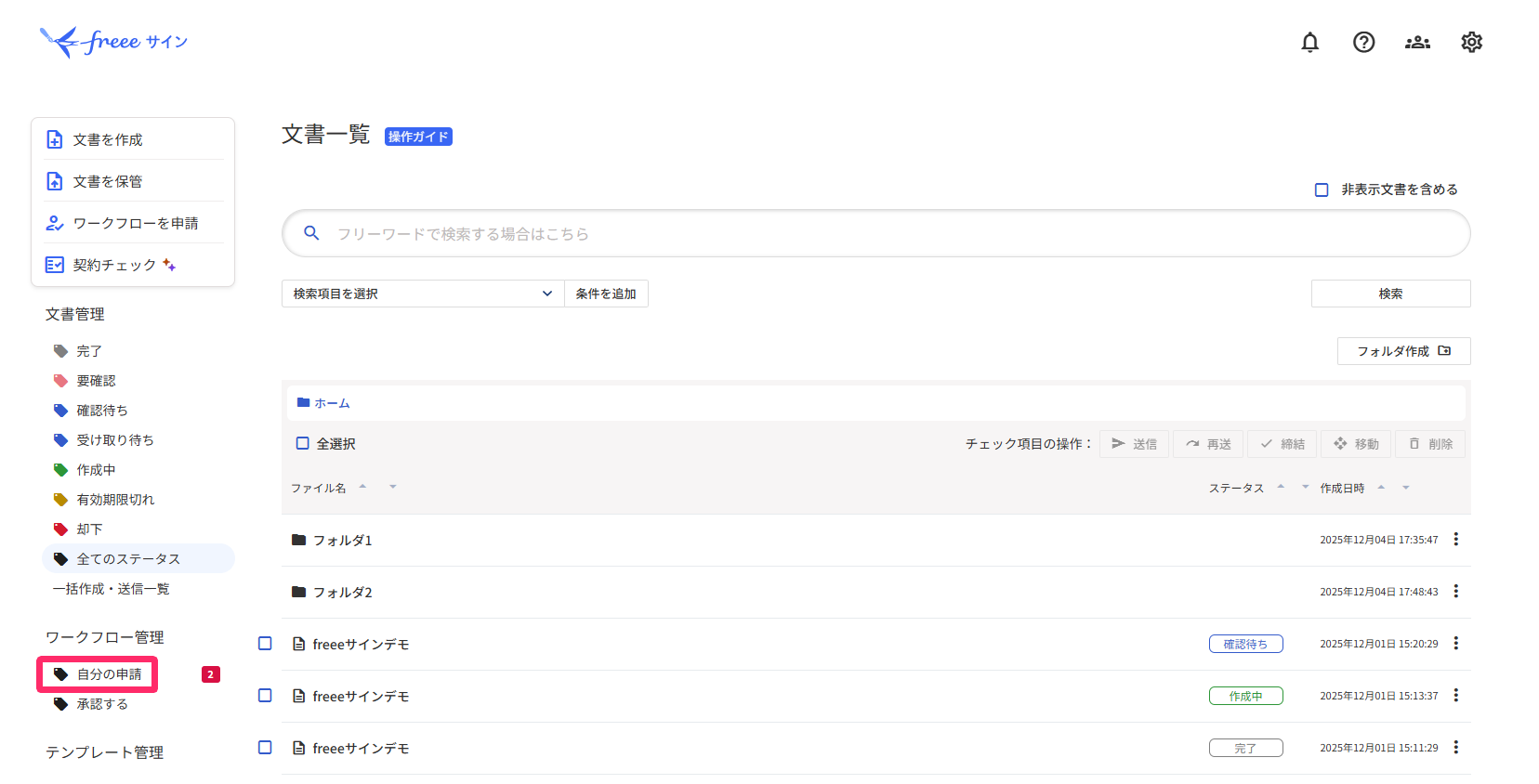Click the 削除 action button
Screen dimensions: 1539x784
point(1430,444)
